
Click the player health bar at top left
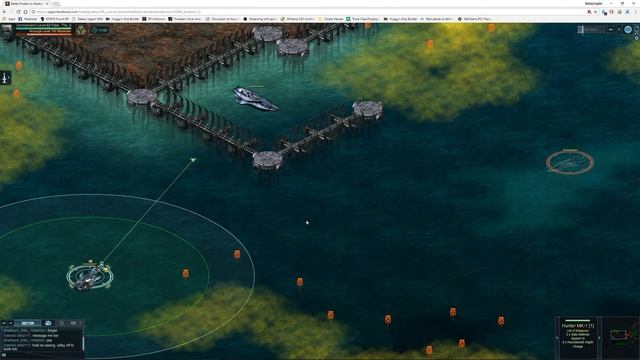pyautogui.click(x=43, y=29)
